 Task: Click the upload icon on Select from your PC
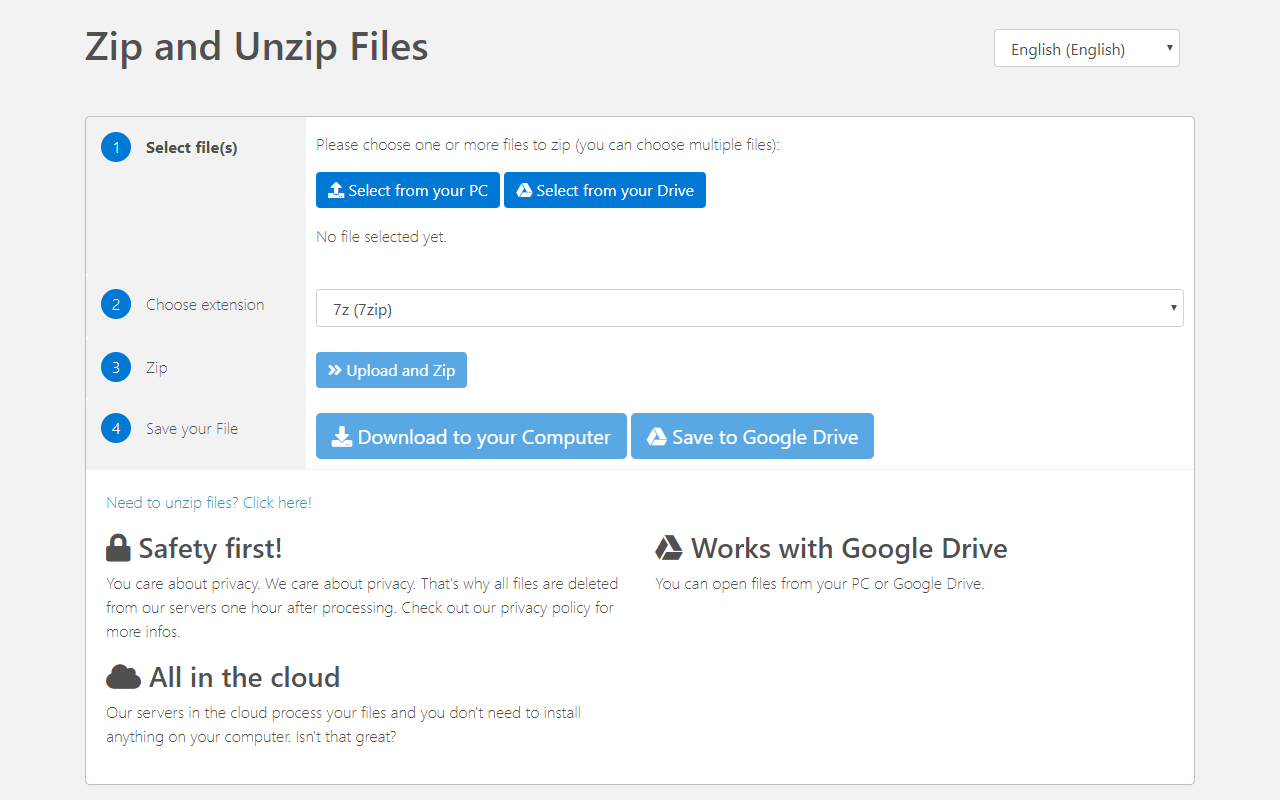coord(335,189)
